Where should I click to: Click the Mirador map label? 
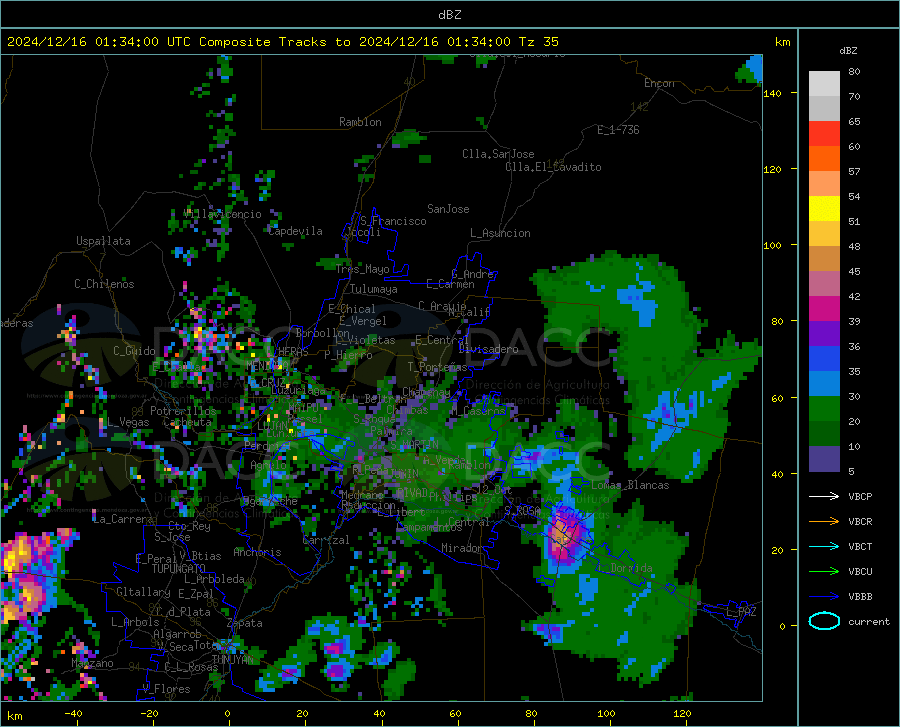pyautogui.click(x=461, y=548)
